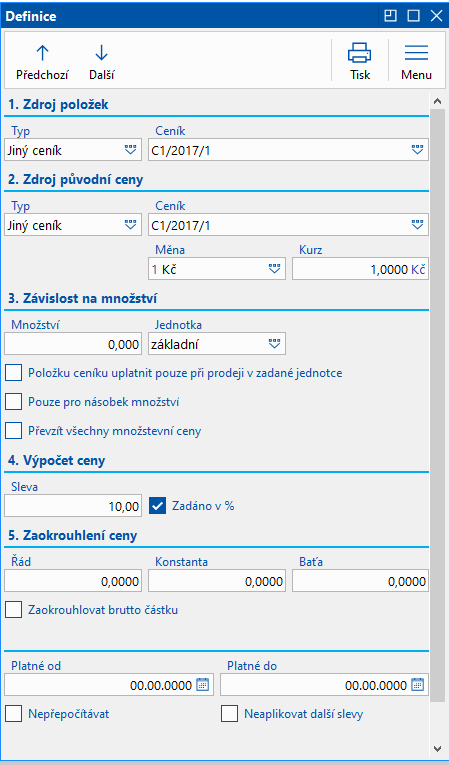Check Převzít všechny množstevní ceny
The image size is (449, 765).
(x=14, y=431)
